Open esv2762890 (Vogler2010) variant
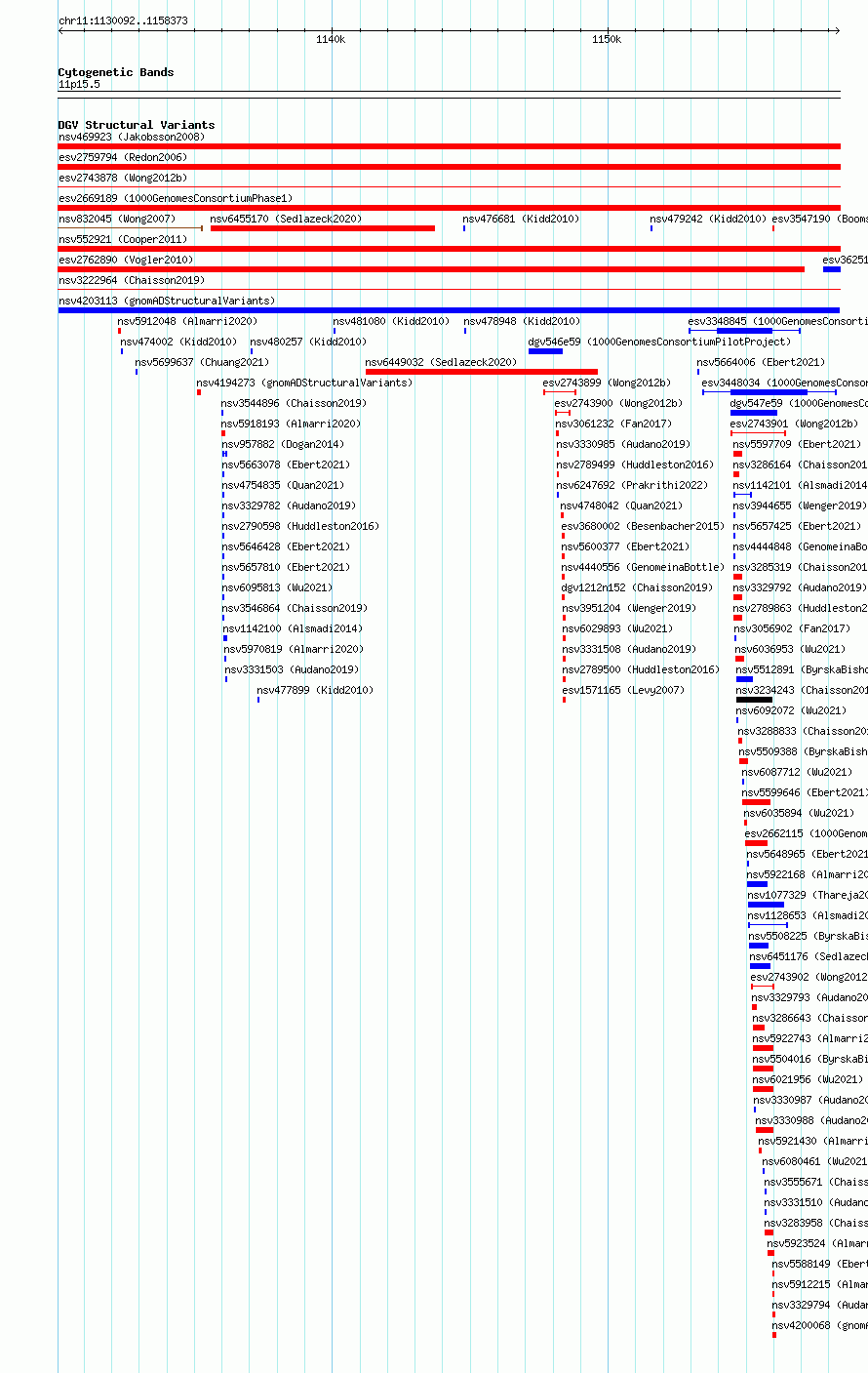This screenshot has height=1373, width=868. pyautogui.click(x=126, y=260)
